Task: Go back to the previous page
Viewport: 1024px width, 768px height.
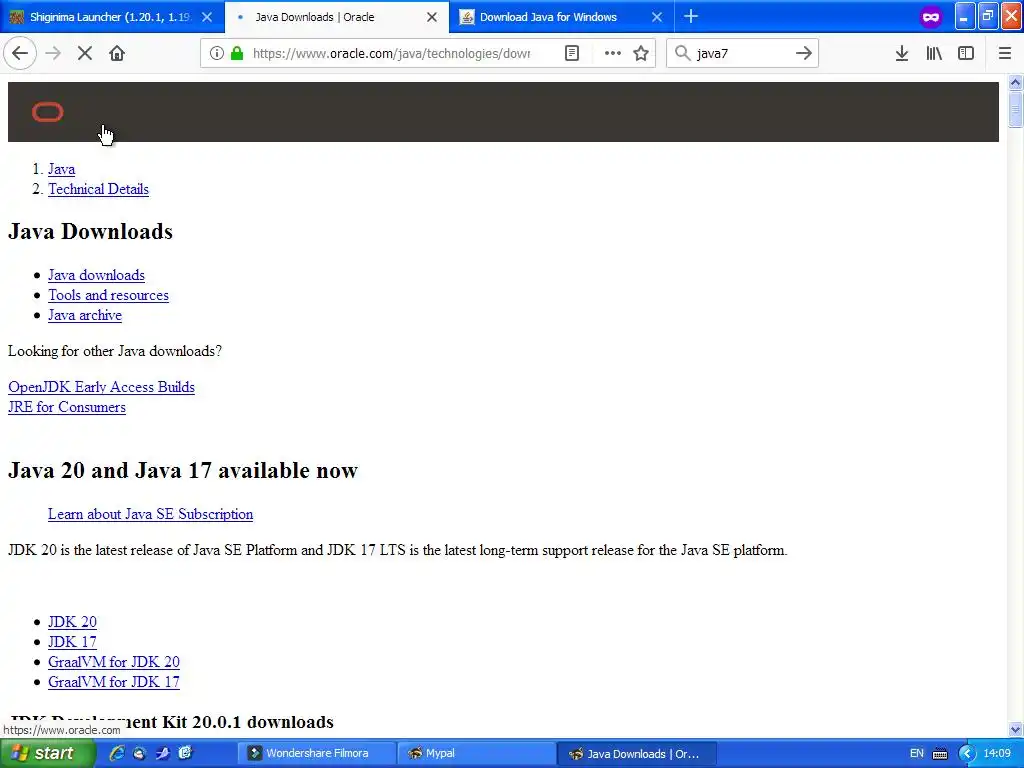Action: 20,54
